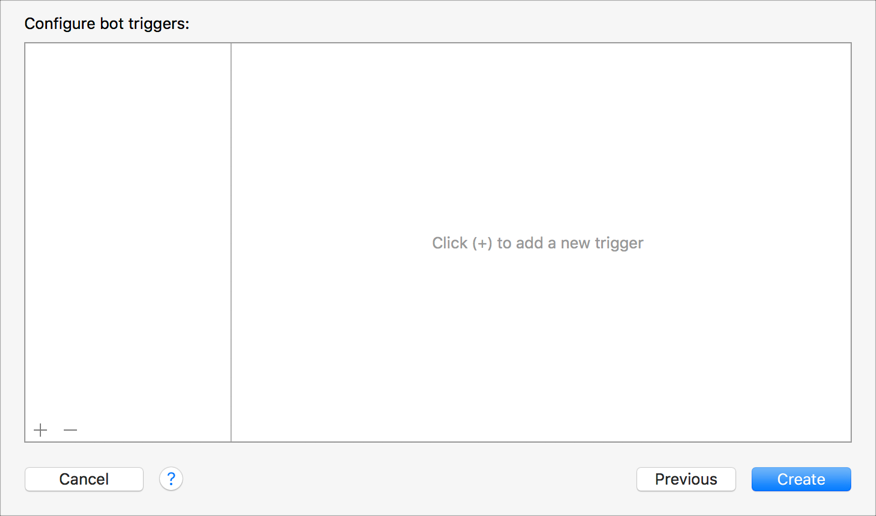Click the Cancel button
The width and height of the screenshot is (876, 516).
pyautogui.click(x=84, y=479)
